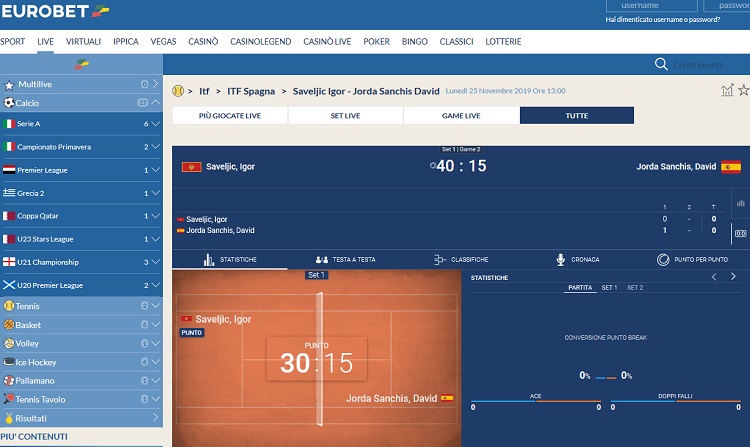Open the LIVE menu

[45, 42]
